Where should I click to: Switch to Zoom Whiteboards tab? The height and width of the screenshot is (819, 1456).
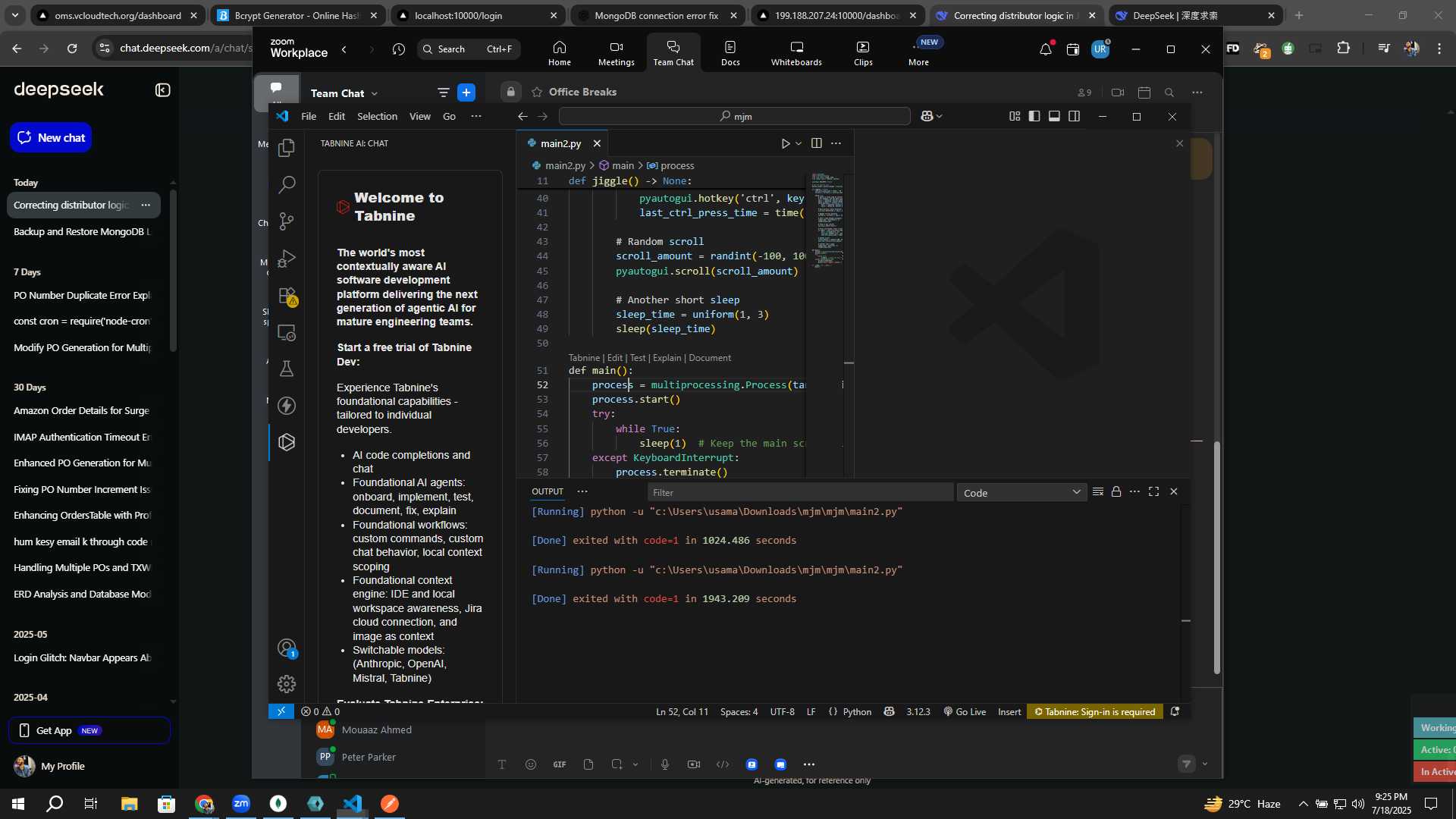coord(796,52)
